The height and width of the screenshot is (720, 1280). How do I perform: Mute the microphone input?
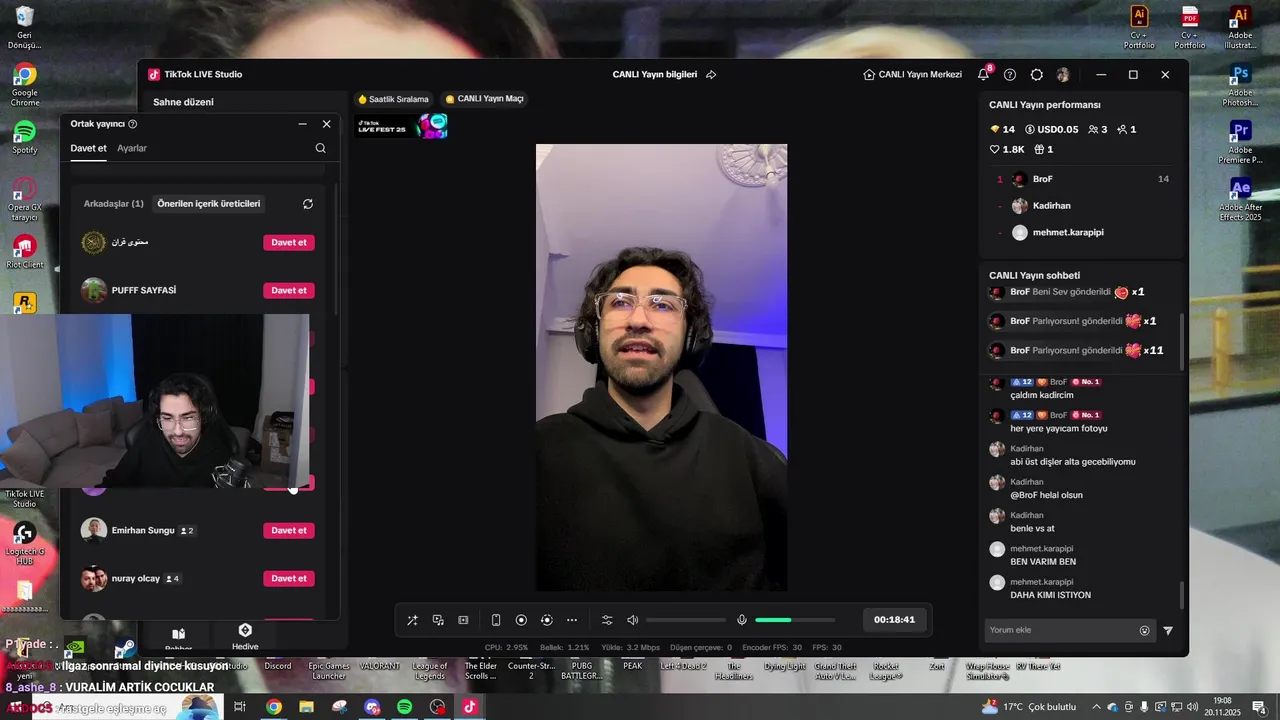(742, 620)
